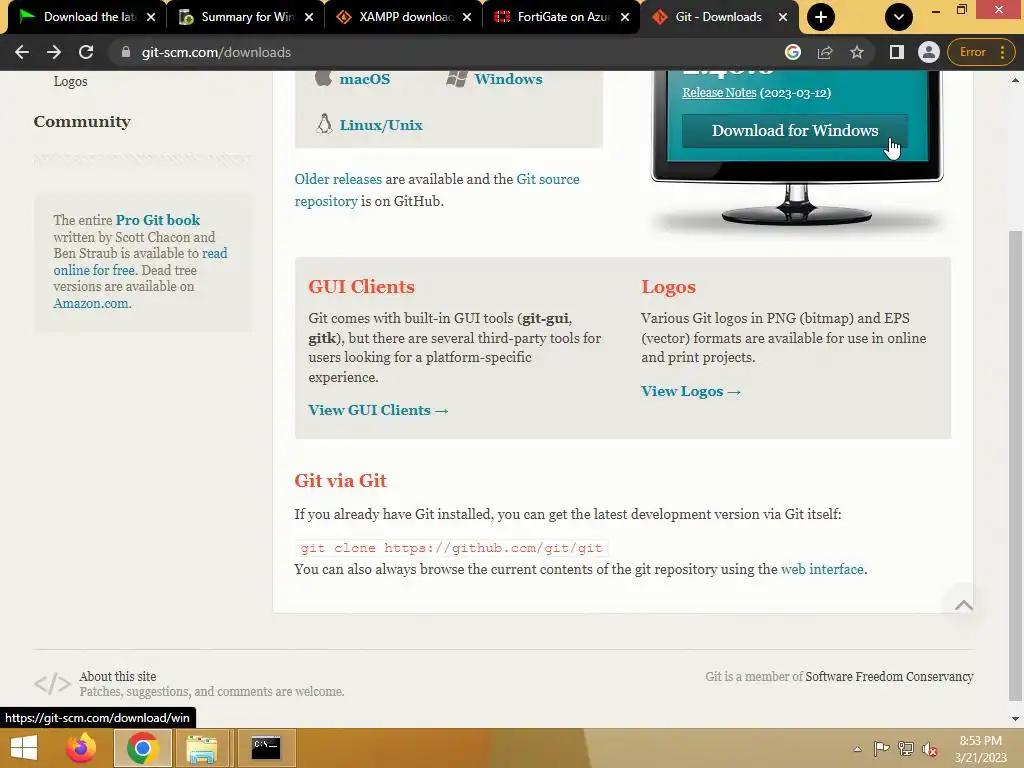The height and width of the screenshot is (768, 1024).
Task: Open Logos in the sidebar
Action: (x=71, y=82)
